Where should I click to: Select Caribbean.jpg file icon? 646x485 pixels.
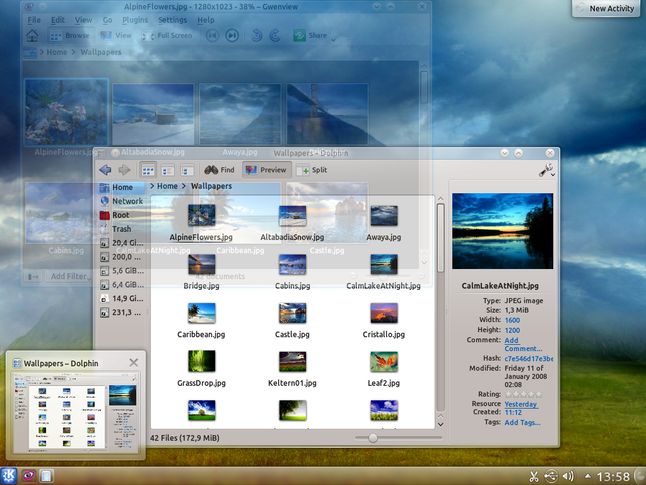201,313
